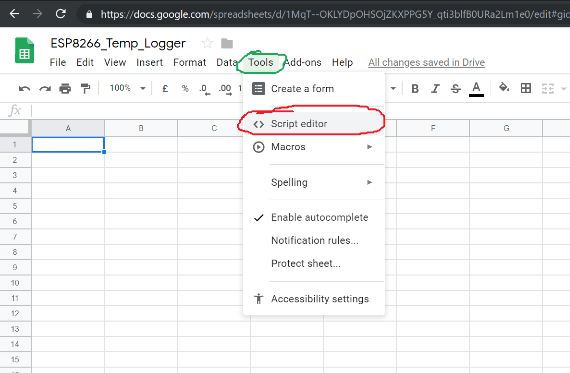
Task: Expand the font size dropdown arrow
Action: click(393, 88)
